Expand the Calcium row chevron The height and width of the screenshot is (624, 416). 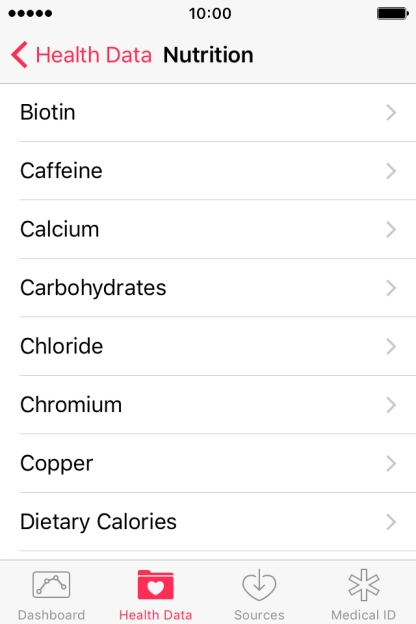[x=391, y=230]
